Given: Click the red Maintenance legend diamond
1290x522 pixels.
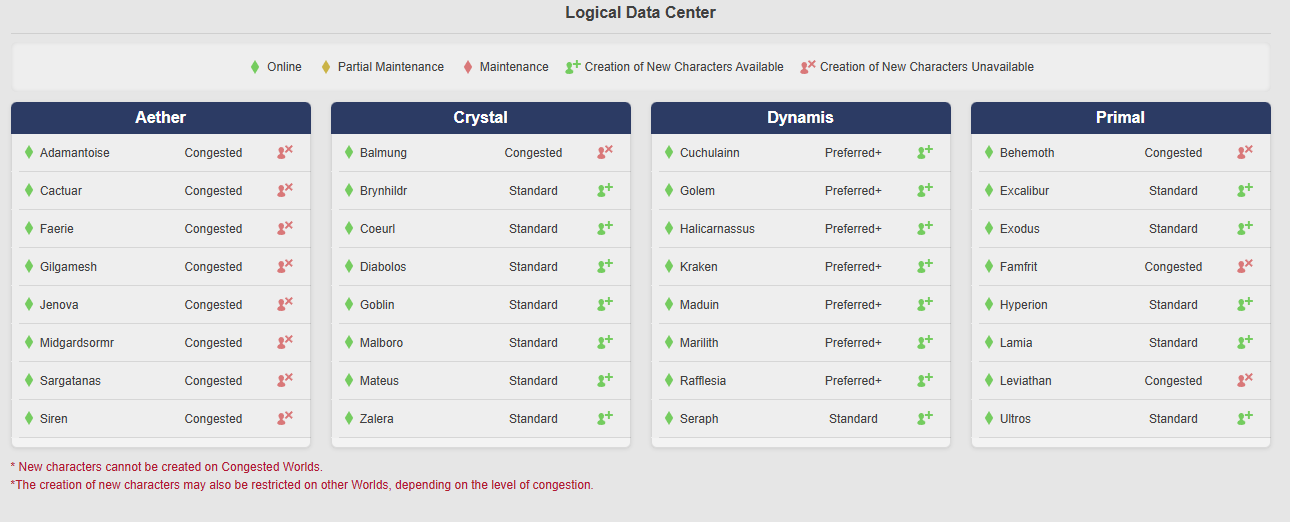Looking at the screenshot, I should [x=467, y=67].
